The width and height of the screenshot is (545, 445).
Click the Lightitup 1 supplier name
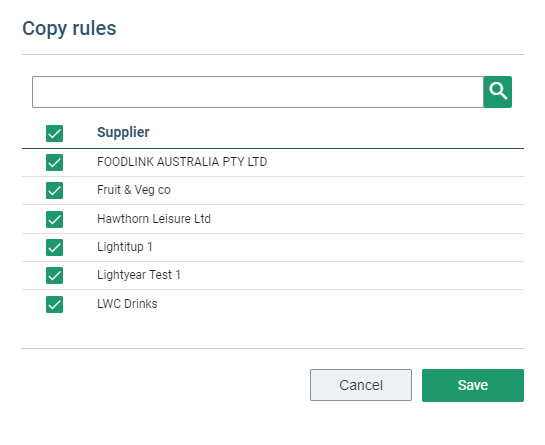point(125,247)
